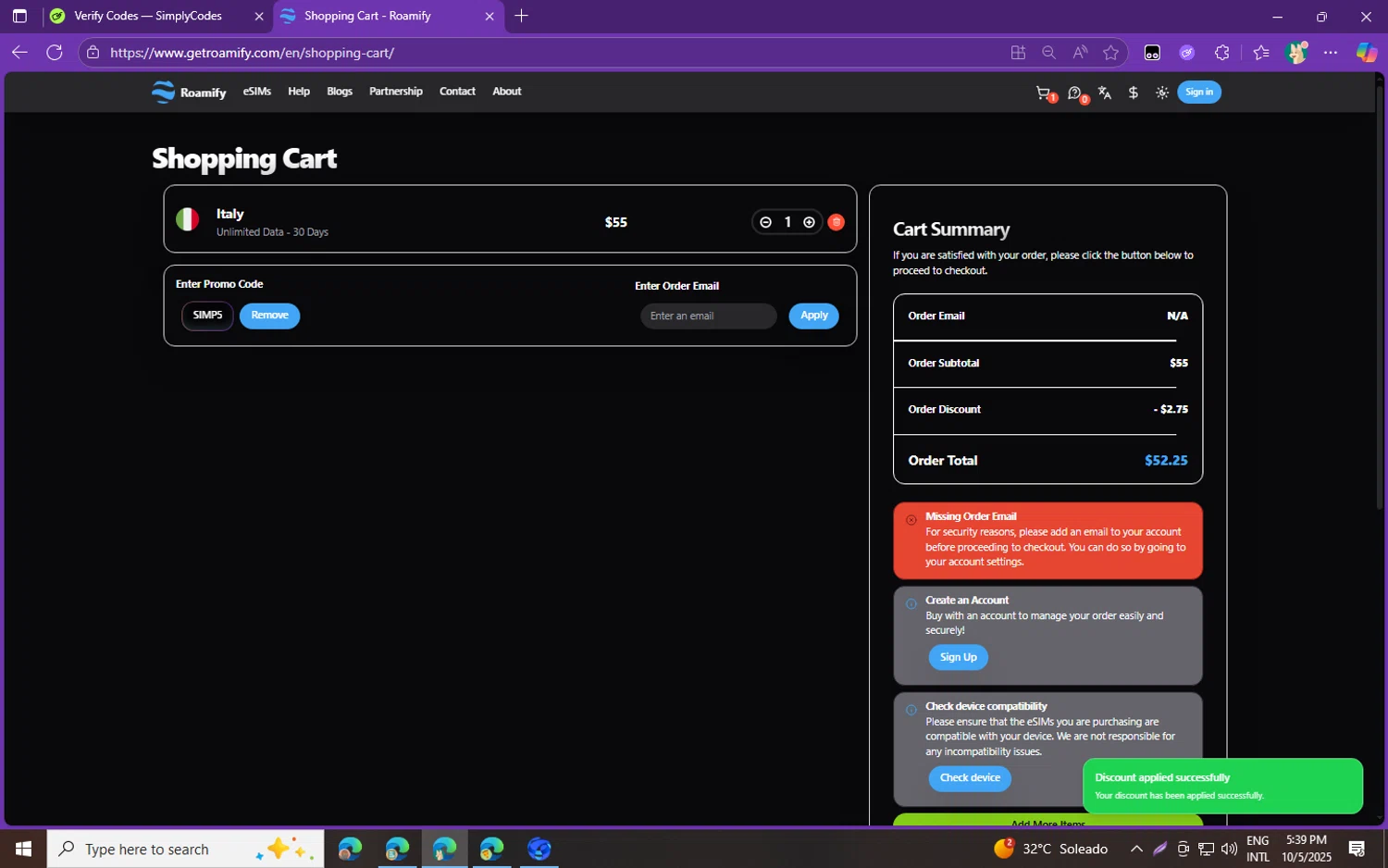Remove the SIMP5 promo code
This screenshot has width=1388, height=868.
269,316
